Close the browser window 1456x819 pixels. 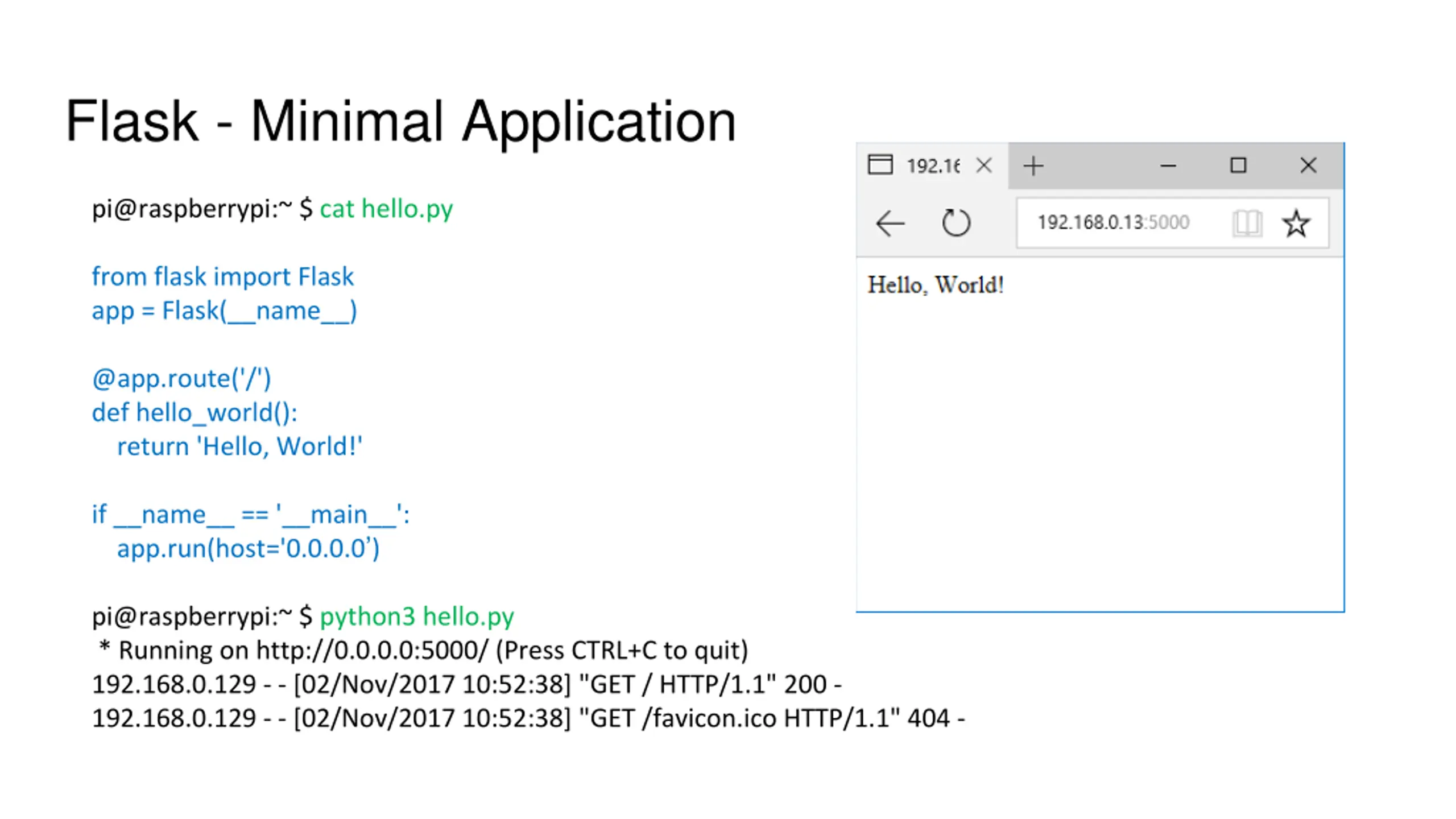pos(1308,166)
